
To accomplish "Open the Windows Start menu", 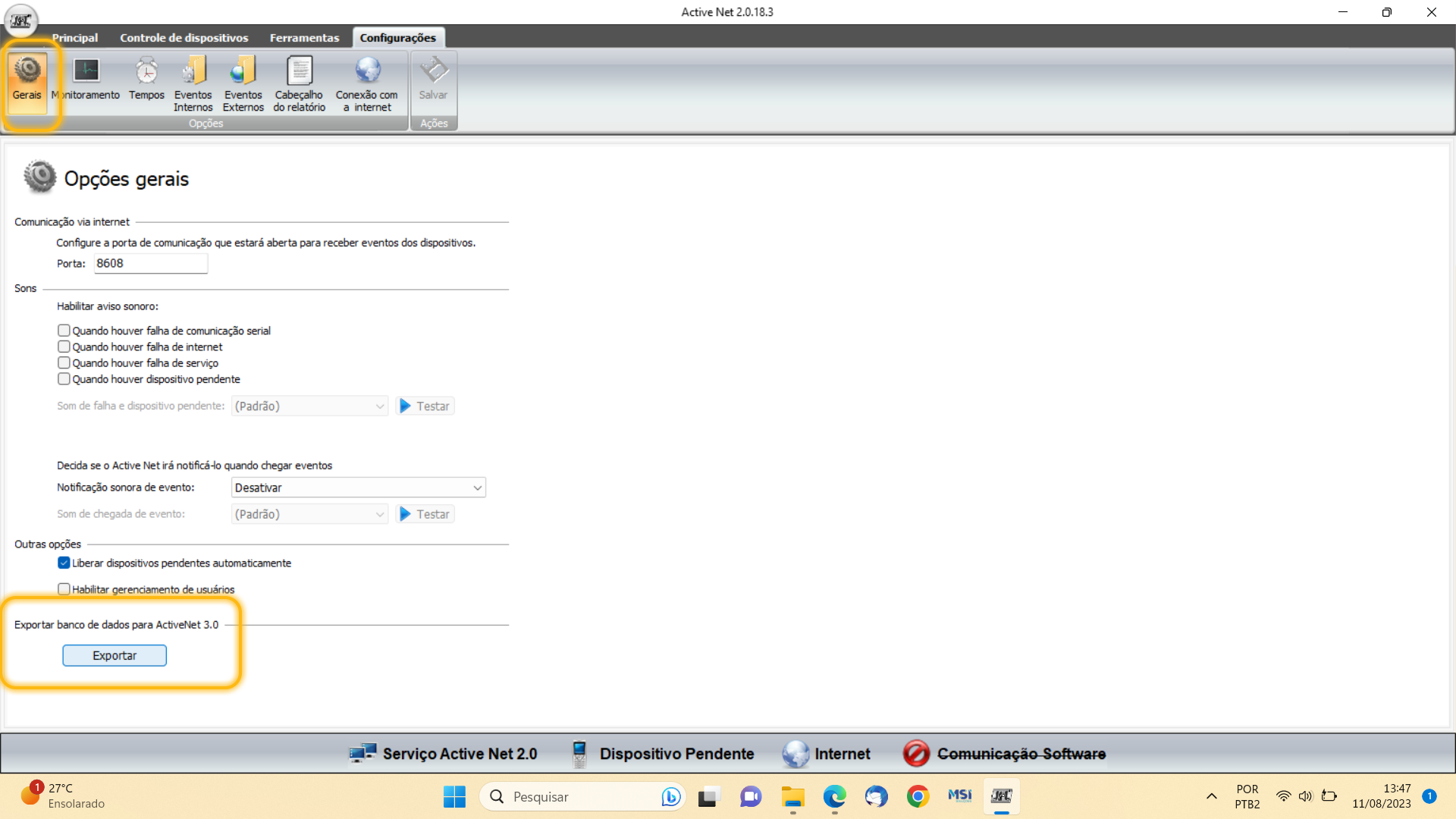I will [x=454, y=797].
